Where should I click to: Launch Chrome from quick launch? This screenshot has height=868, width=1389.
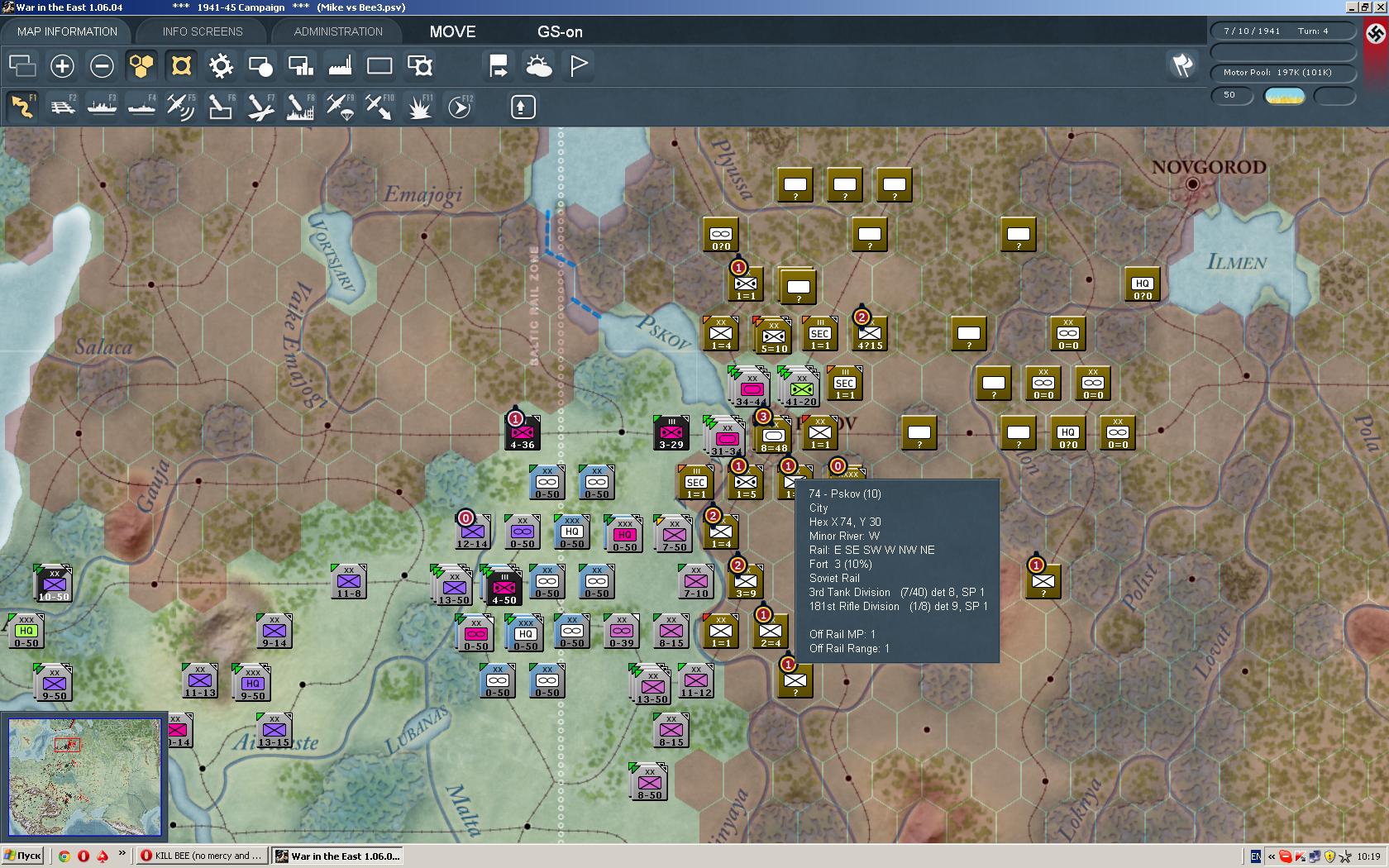pyautogui.click(x=64, y=856)
